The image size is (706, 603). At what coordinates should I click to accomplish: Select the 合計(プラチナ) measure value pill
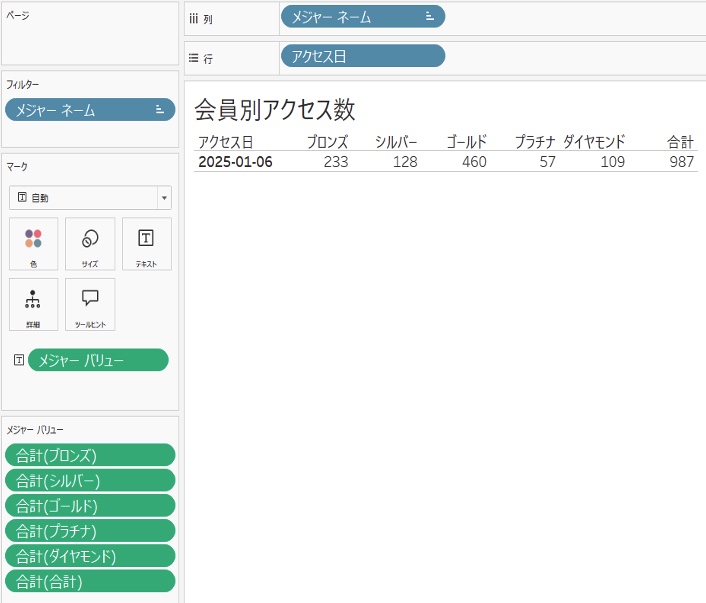[x=90, y=531]
